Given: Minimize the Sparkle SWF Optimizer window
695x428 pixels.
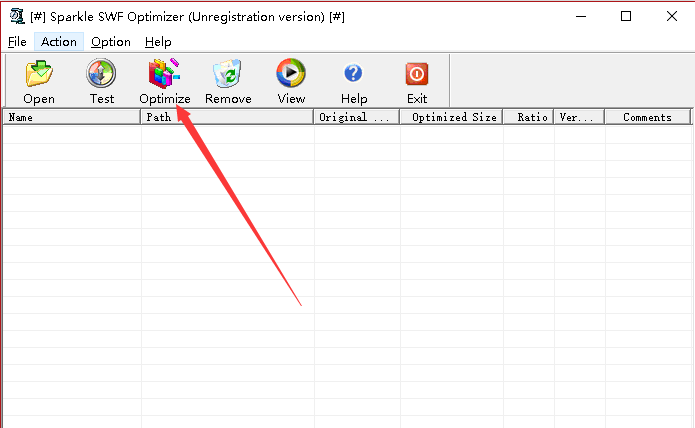Looking at the screenshot, I should [x=581, y=16].
